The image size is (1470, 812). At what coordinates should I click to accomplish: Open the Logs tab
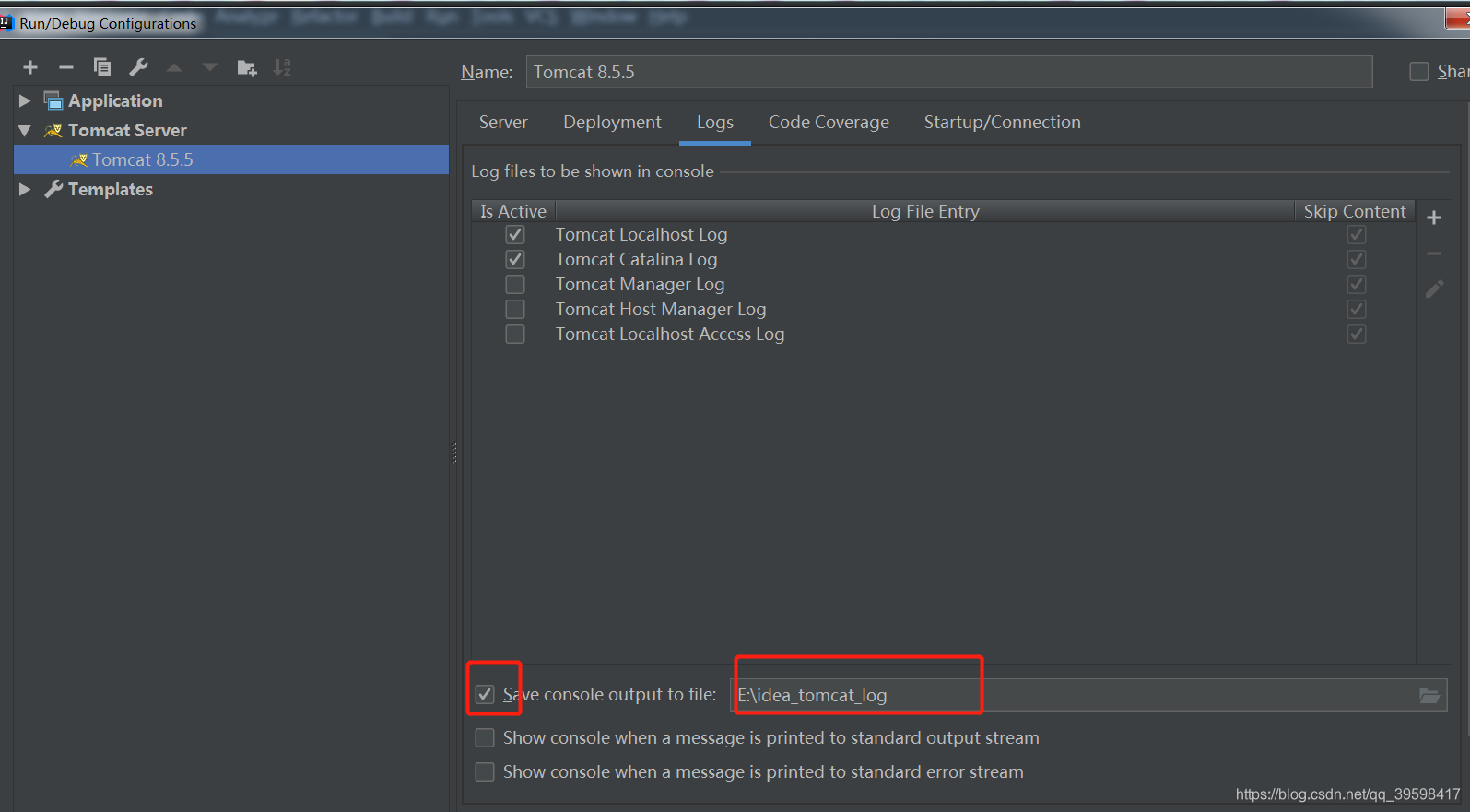tap(715, 122)
